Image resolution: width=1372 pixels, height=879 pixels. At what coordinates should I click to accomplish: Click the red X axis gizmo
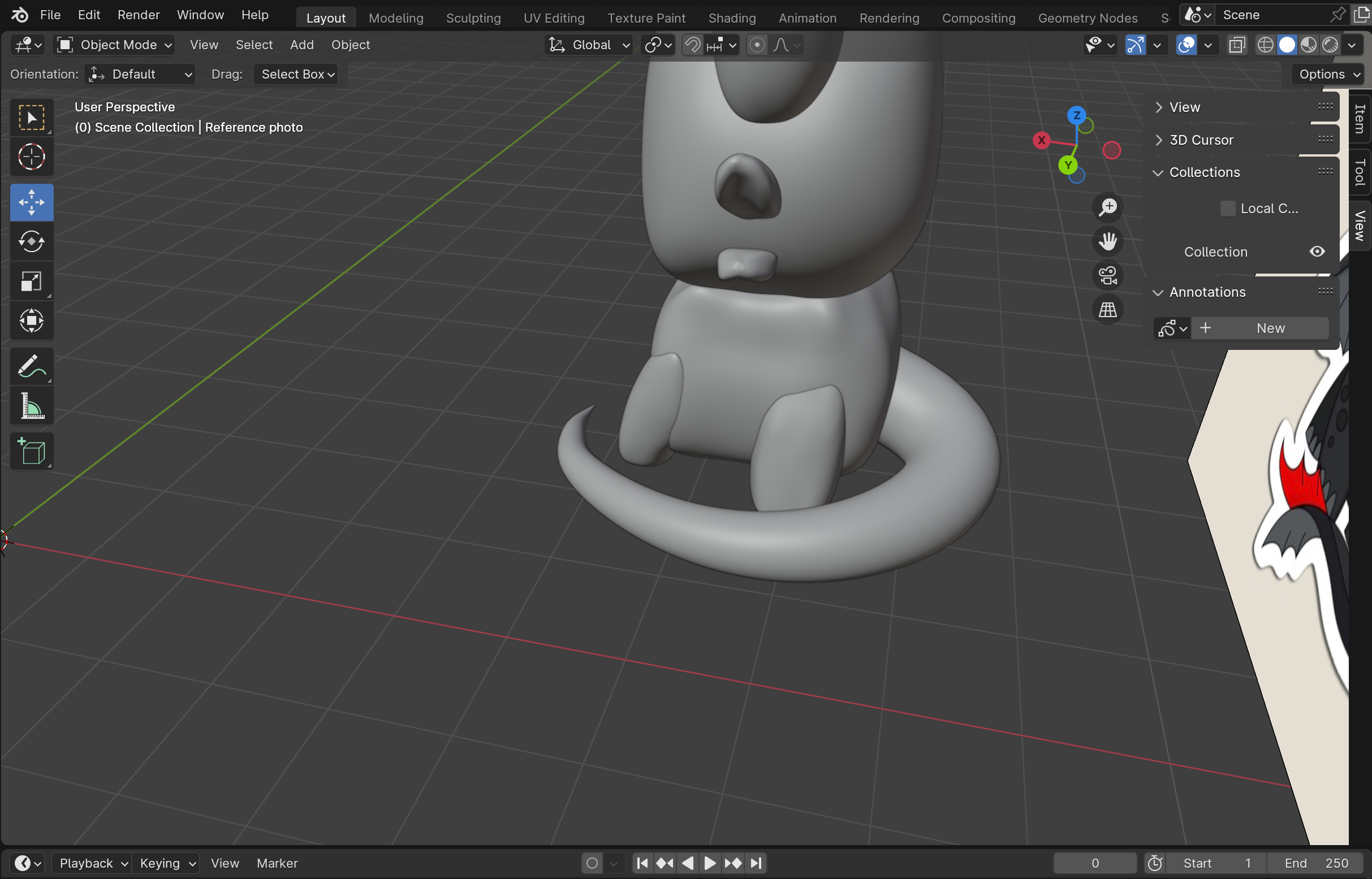1041,140
